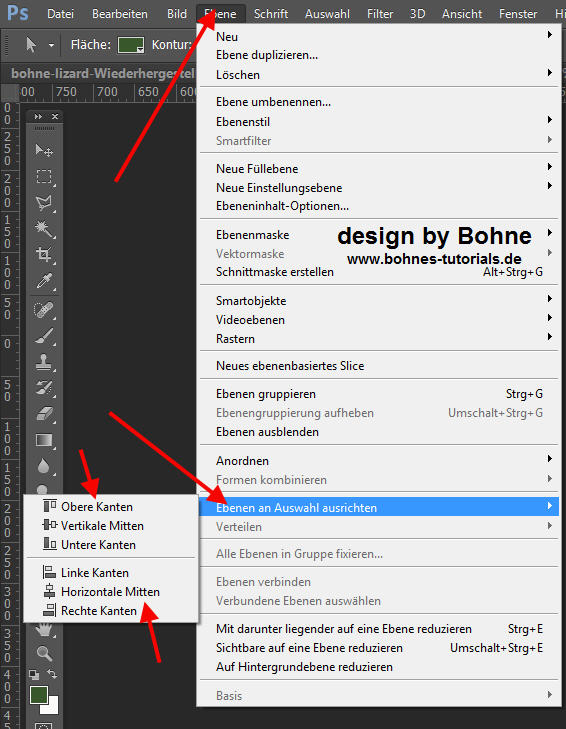Screen dimensions: 566x729
Task: Choose the Polygonal Lasso tool
Action: (44, 203)
